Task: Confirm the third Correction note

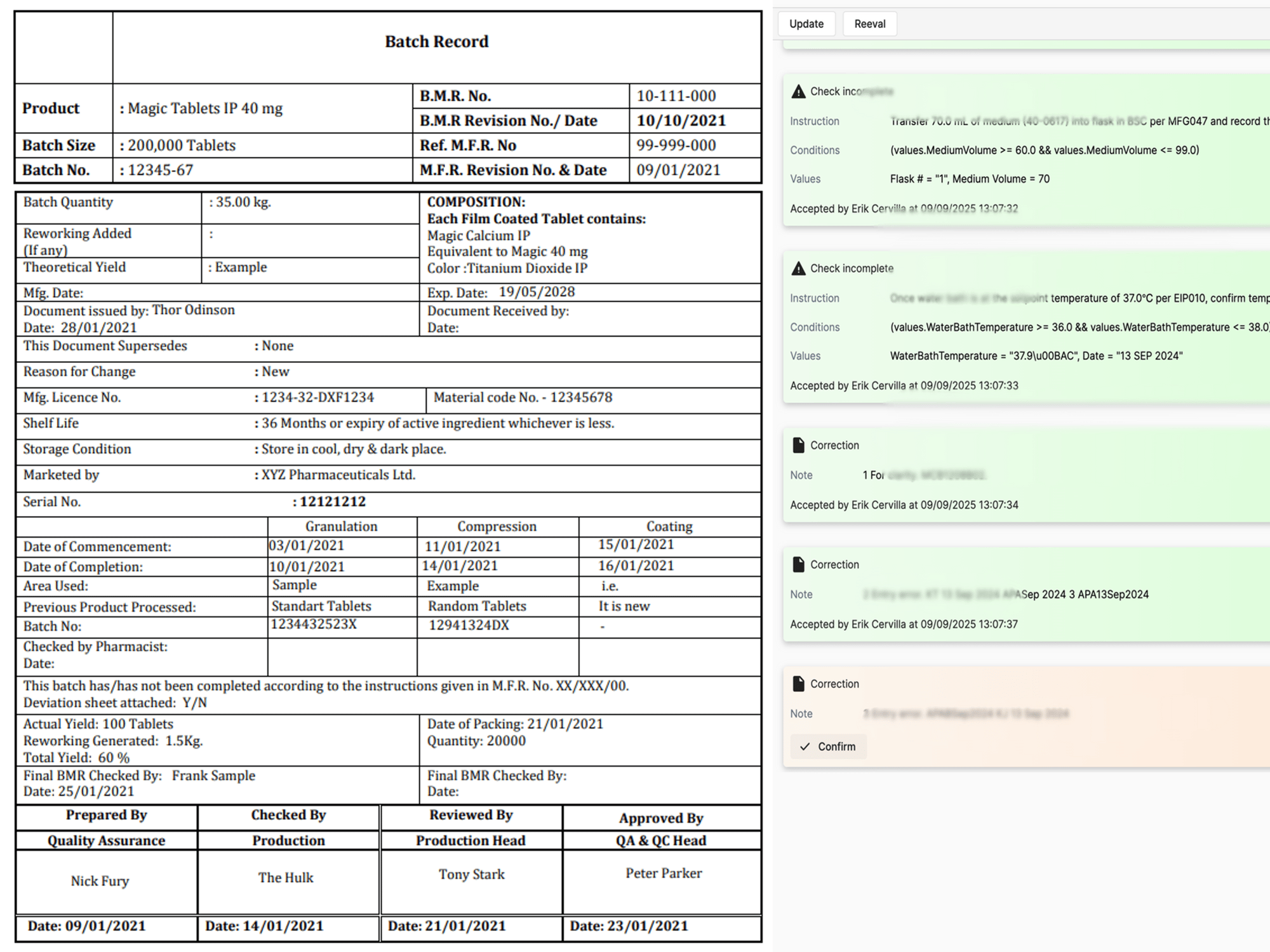Action: tap(828, 746)
